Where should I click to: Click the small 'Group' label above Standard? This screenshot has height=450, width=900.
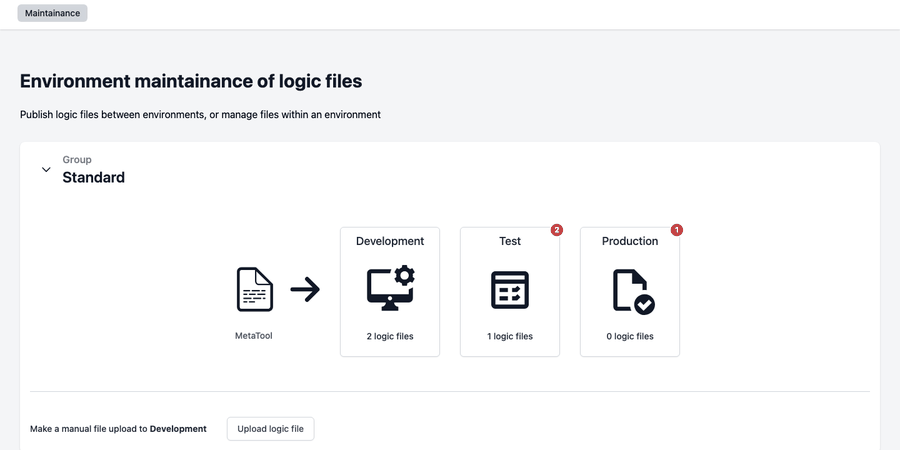tap(77, 160)
